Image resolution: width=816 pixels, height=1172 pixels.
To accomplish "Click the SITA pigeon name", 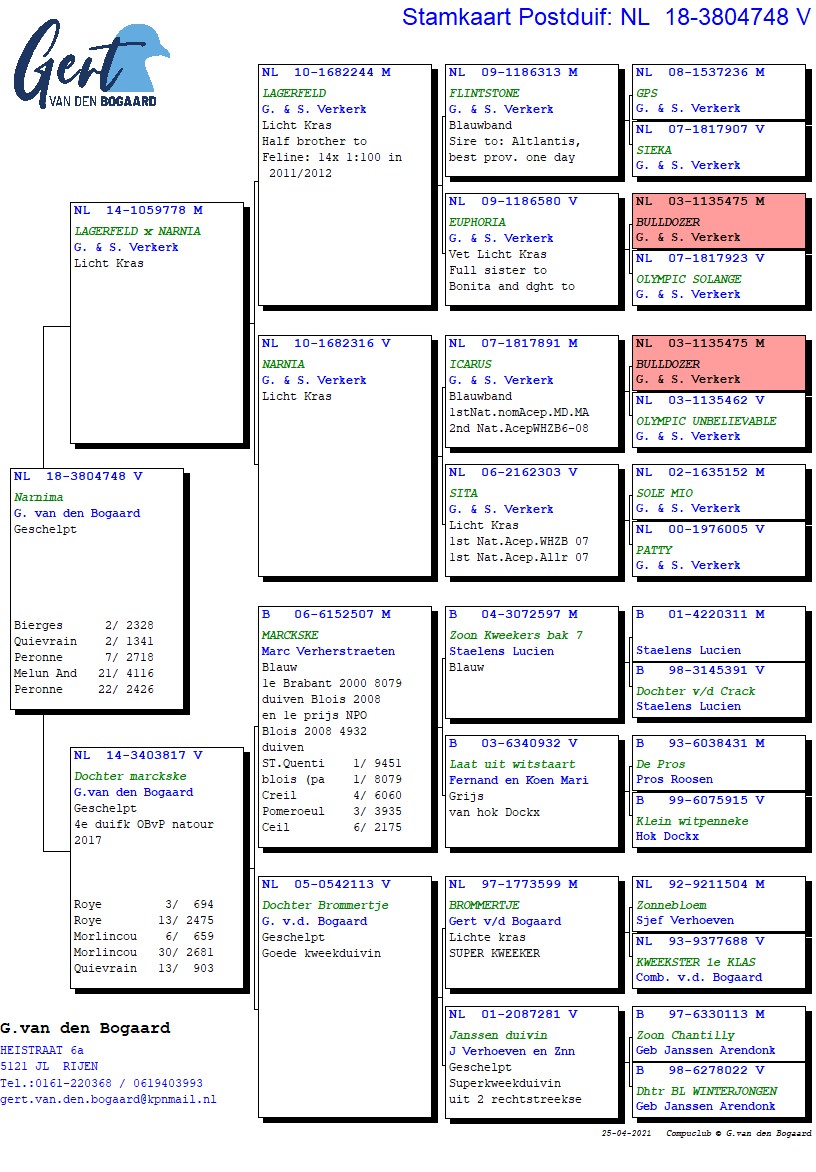I will point(463,493).
